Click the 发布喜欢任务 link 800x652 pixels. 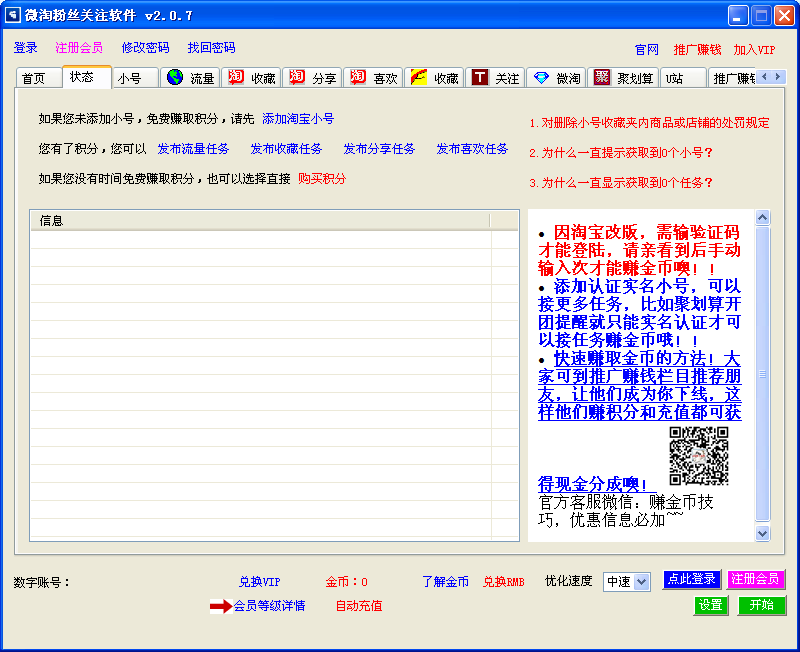coord(472,149)
